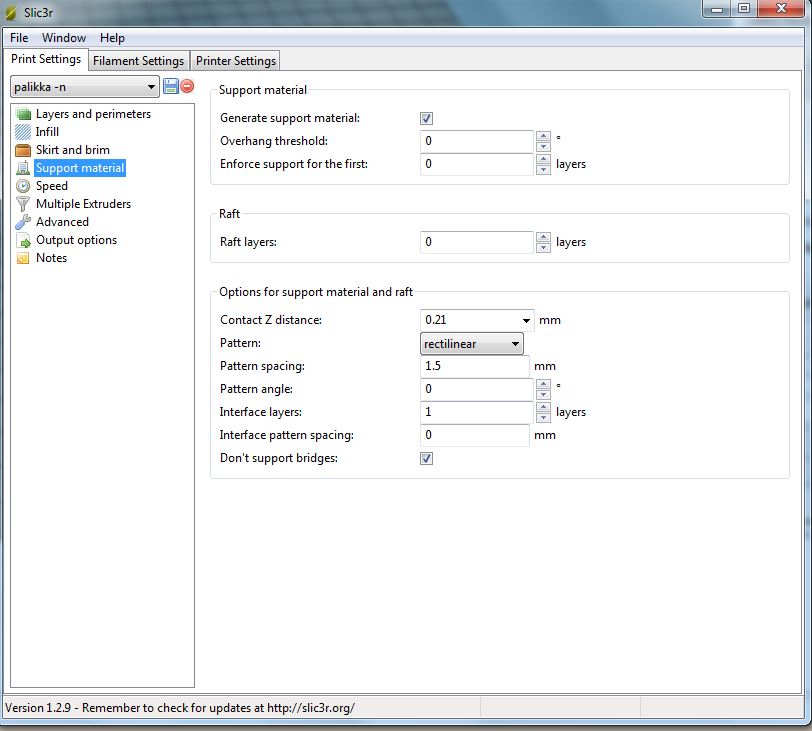Click the Advanced wrench icon
Image resolution: width=812 pixels, height=731 pixels.
[23, 222]
